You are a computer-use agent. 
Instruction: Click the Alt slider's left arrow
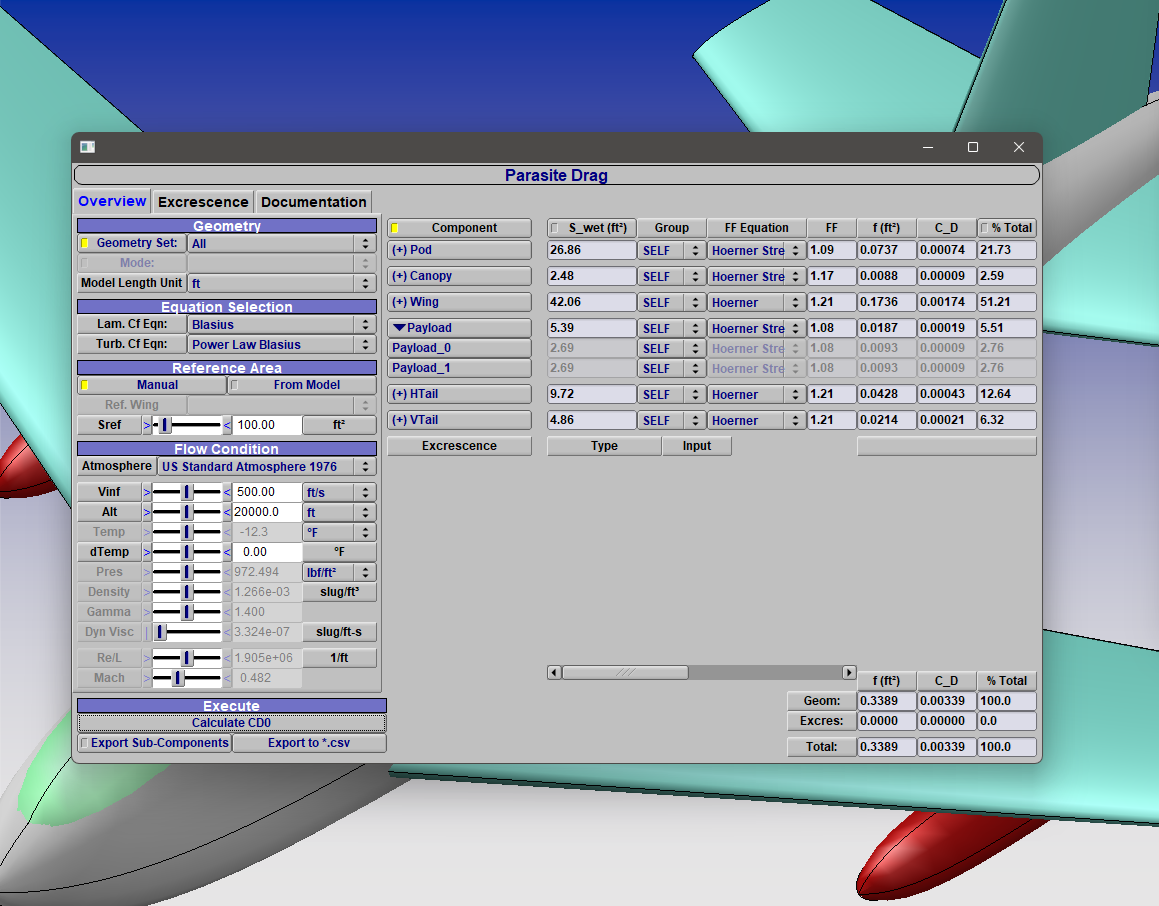(147, 512)
